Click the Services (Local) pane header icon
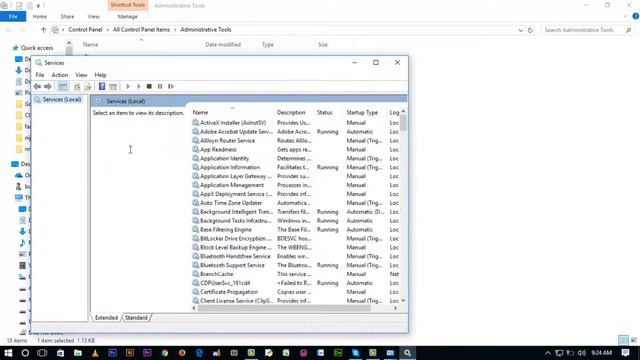 [98, 101]
